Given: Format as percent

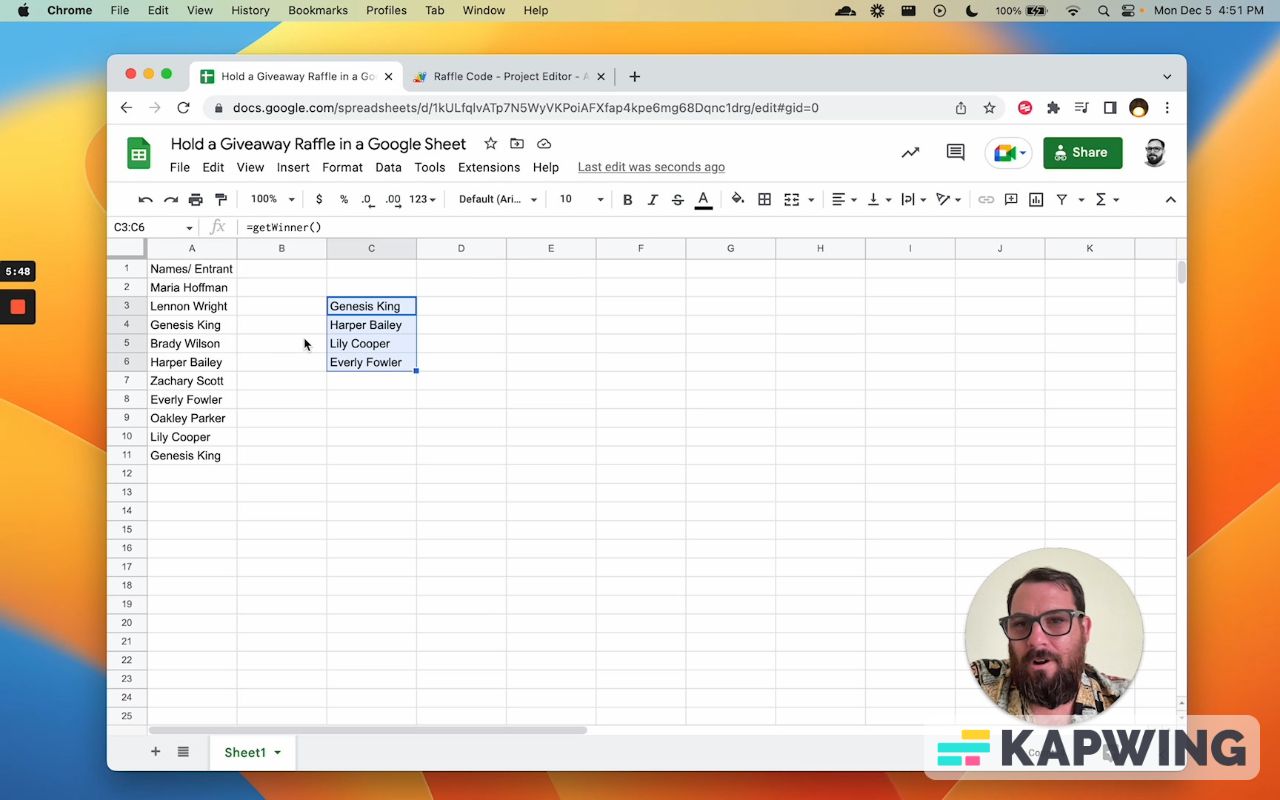Looking at the screenshot, I should (344, 200).
